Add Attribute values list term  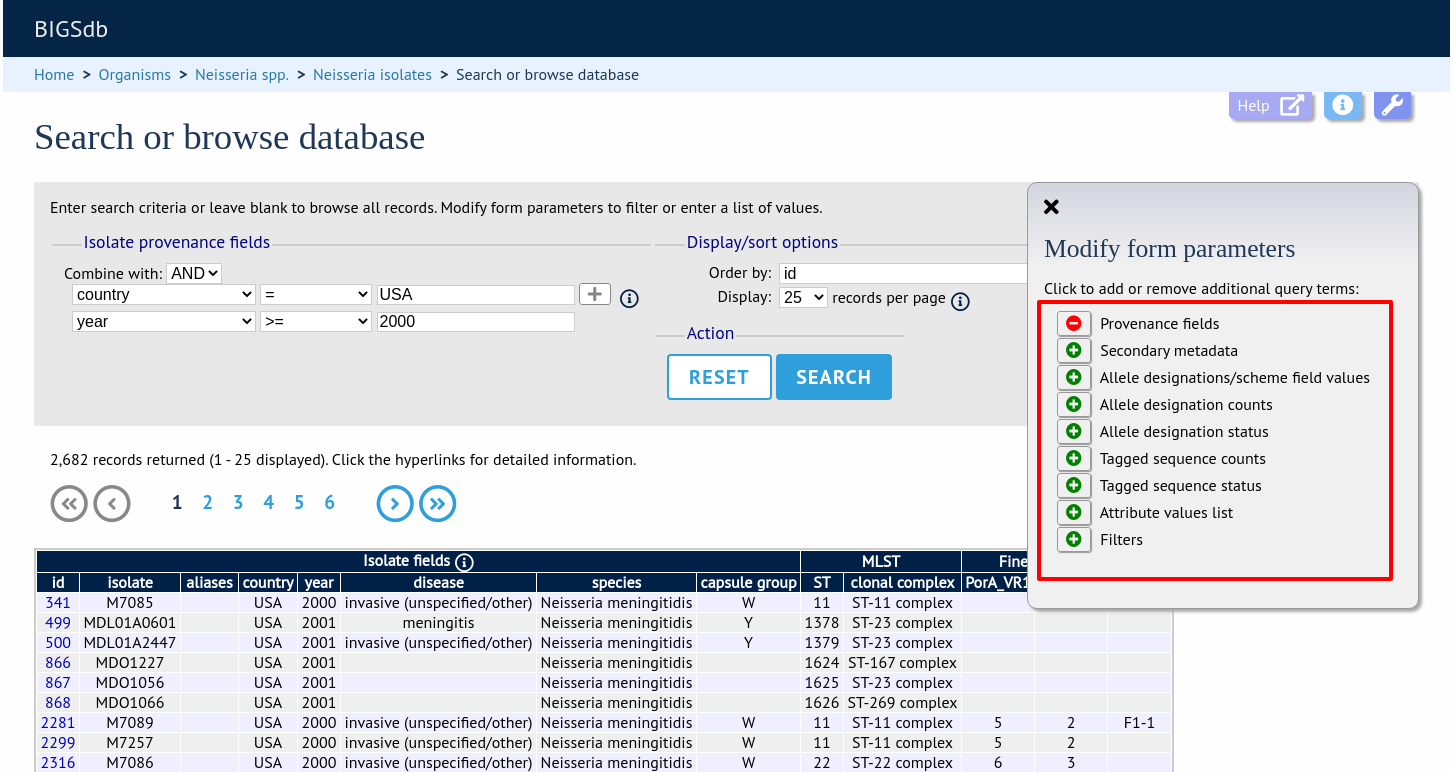1074,512
